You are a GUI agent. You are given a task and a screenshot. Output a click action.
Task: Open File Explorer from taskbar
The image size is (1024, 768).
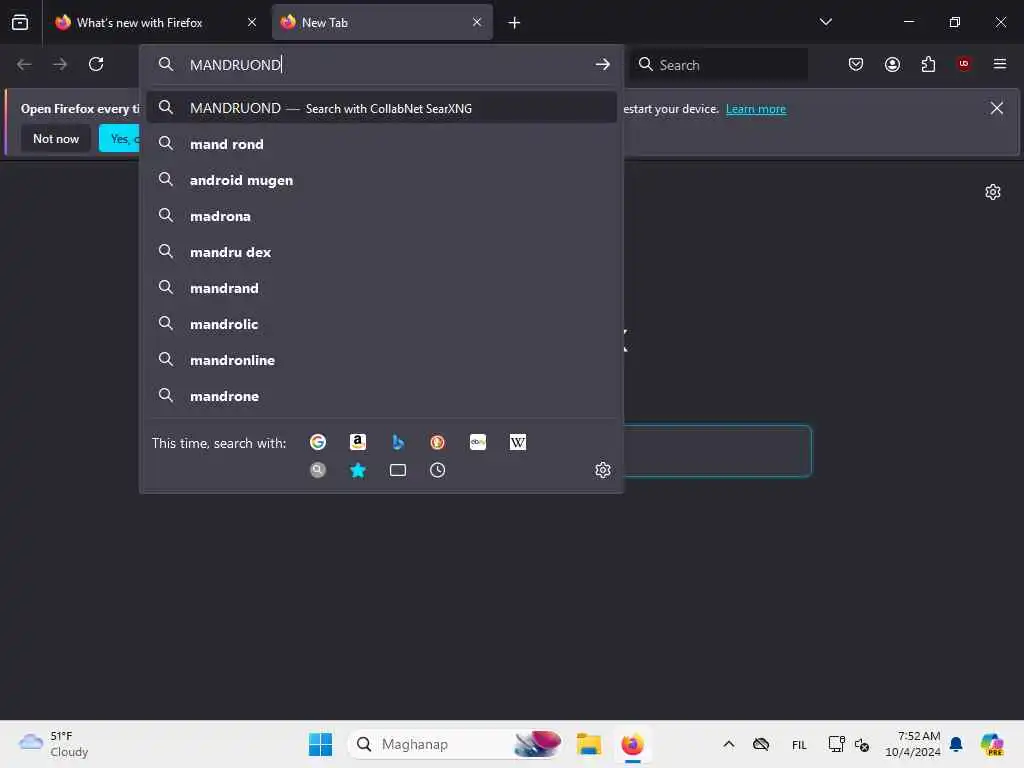tap(588, 744)
